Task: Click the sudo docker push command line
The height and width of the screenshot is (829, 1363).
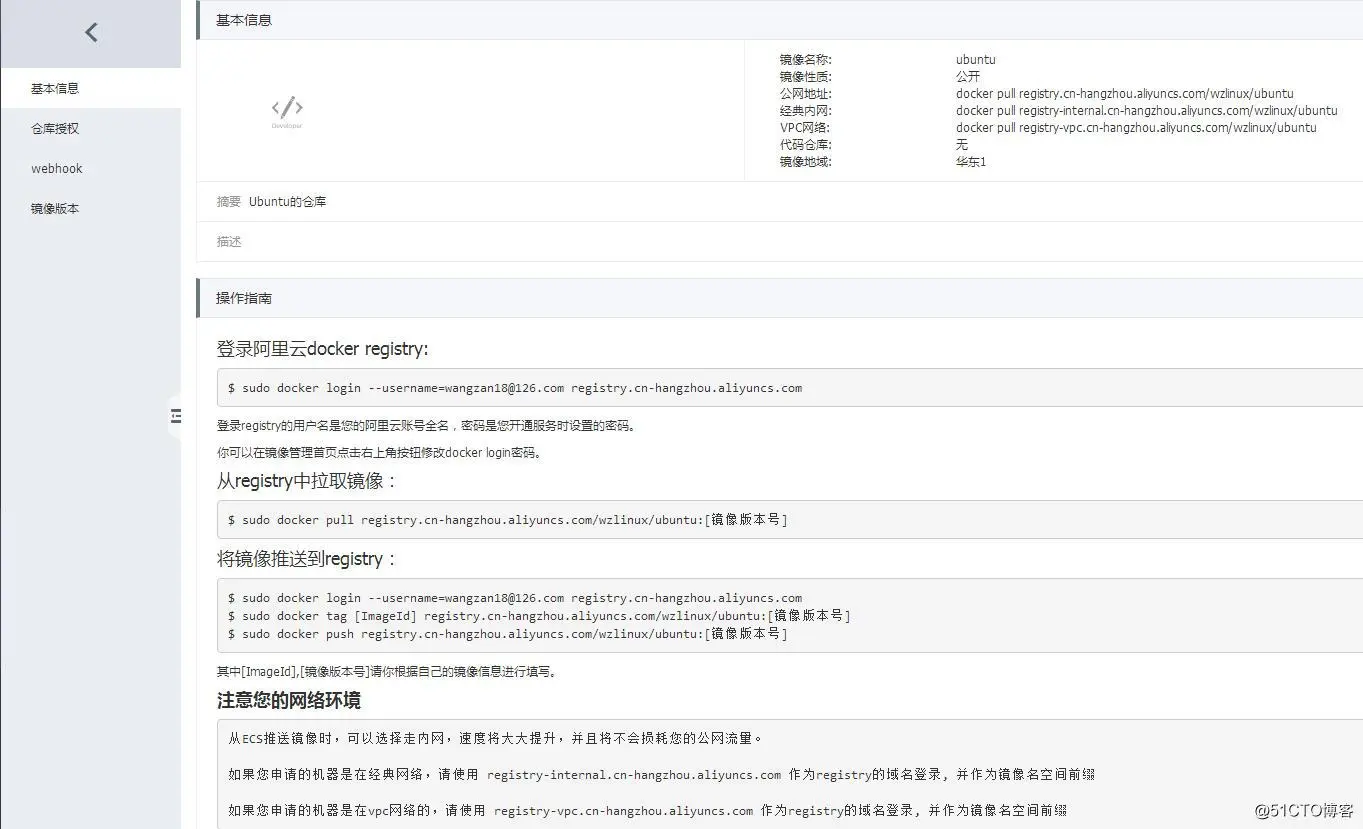Action: pyautogui.click(x=507, y=634)
